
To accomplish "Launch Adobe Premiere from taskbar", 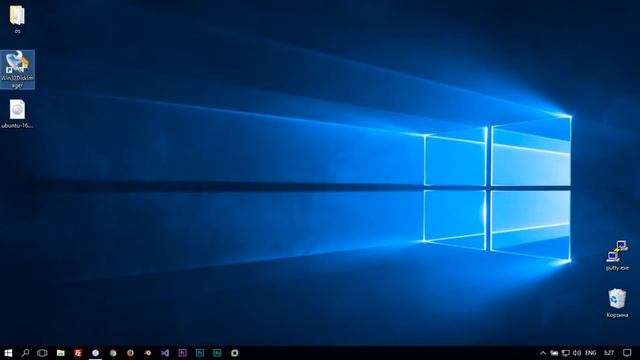I will pos(182,353).
